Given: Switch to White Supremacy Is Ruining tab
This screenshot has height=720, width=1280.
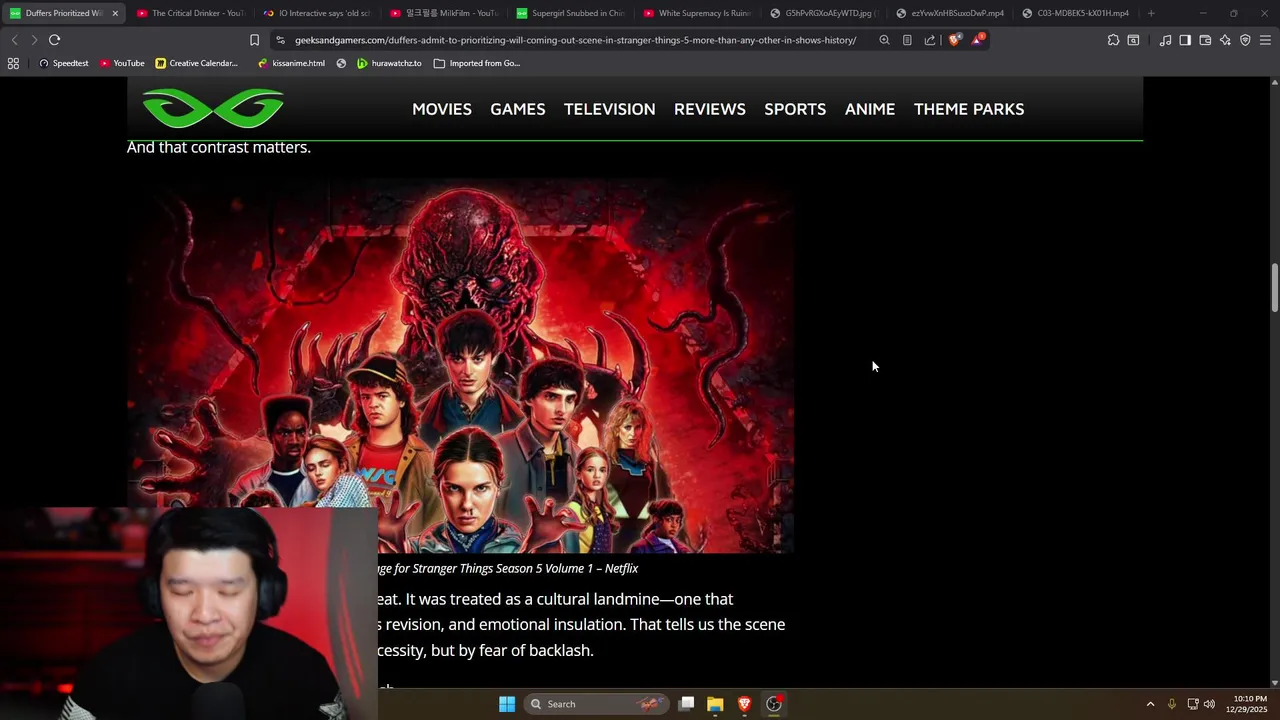Looking at the screenshot, I should 697,13.
